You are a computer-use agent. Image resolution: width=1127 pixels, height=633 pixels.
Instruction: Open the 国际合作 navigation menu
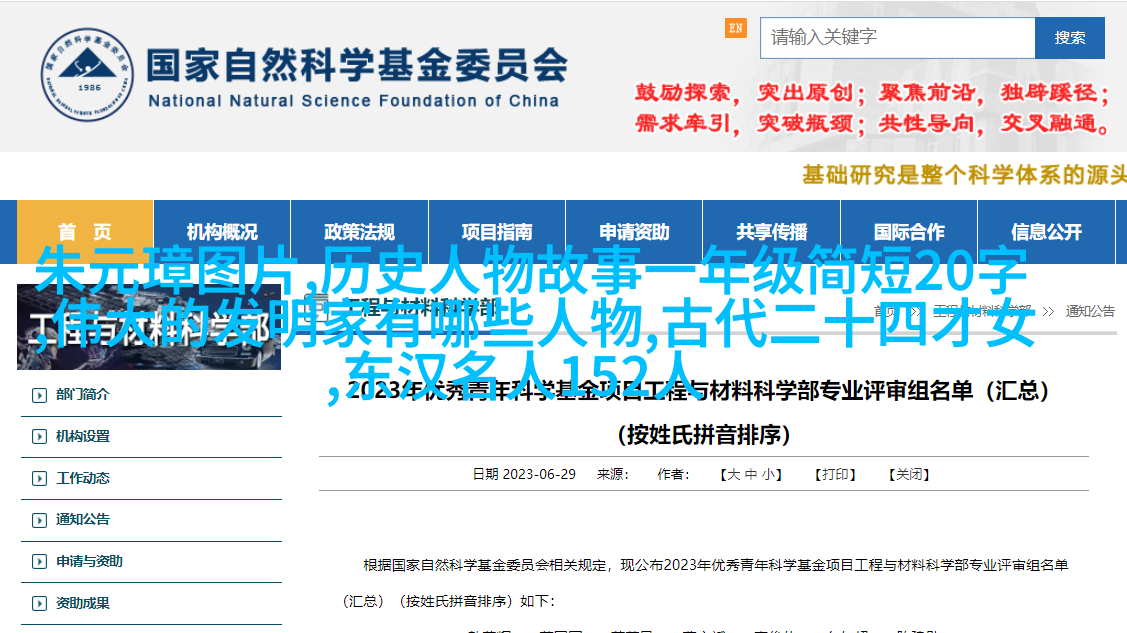(909, 231)
